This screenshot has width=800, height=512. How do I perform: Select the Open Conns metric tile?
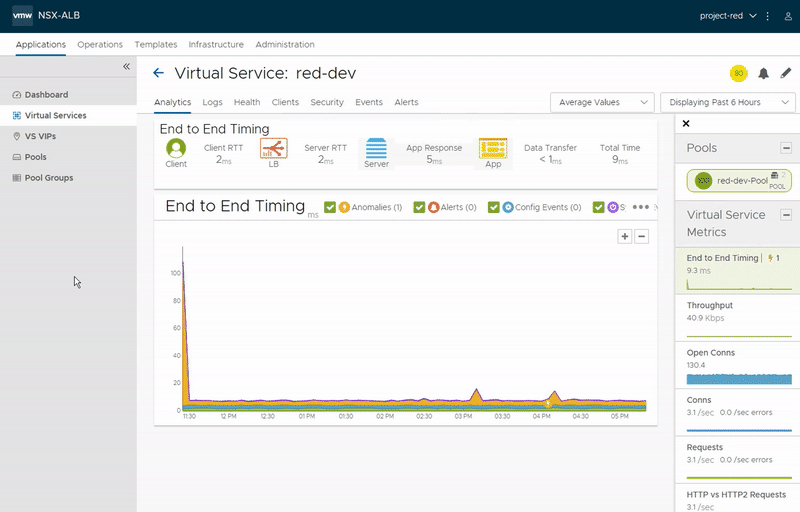738,366
